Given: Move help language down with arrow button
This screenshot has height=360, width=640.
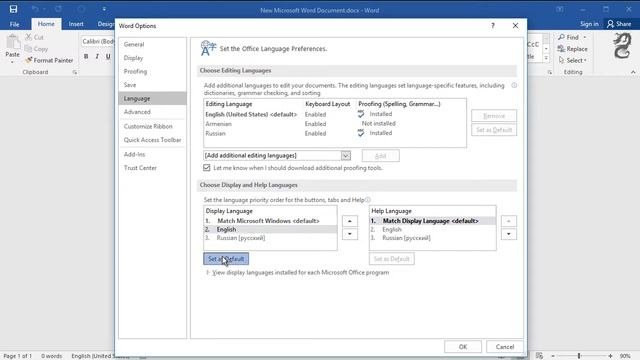Looking at the screenshot, I should [x=509, y=234].
